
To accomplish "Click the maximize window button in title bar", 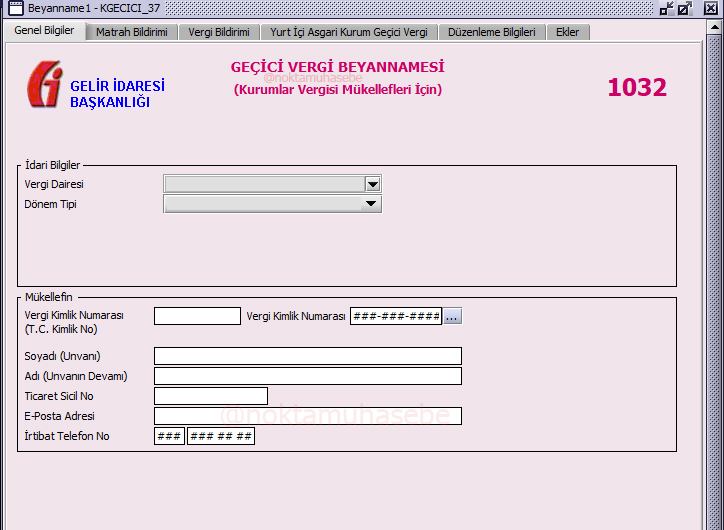I will pyautogui.click(x=685, y=8).
